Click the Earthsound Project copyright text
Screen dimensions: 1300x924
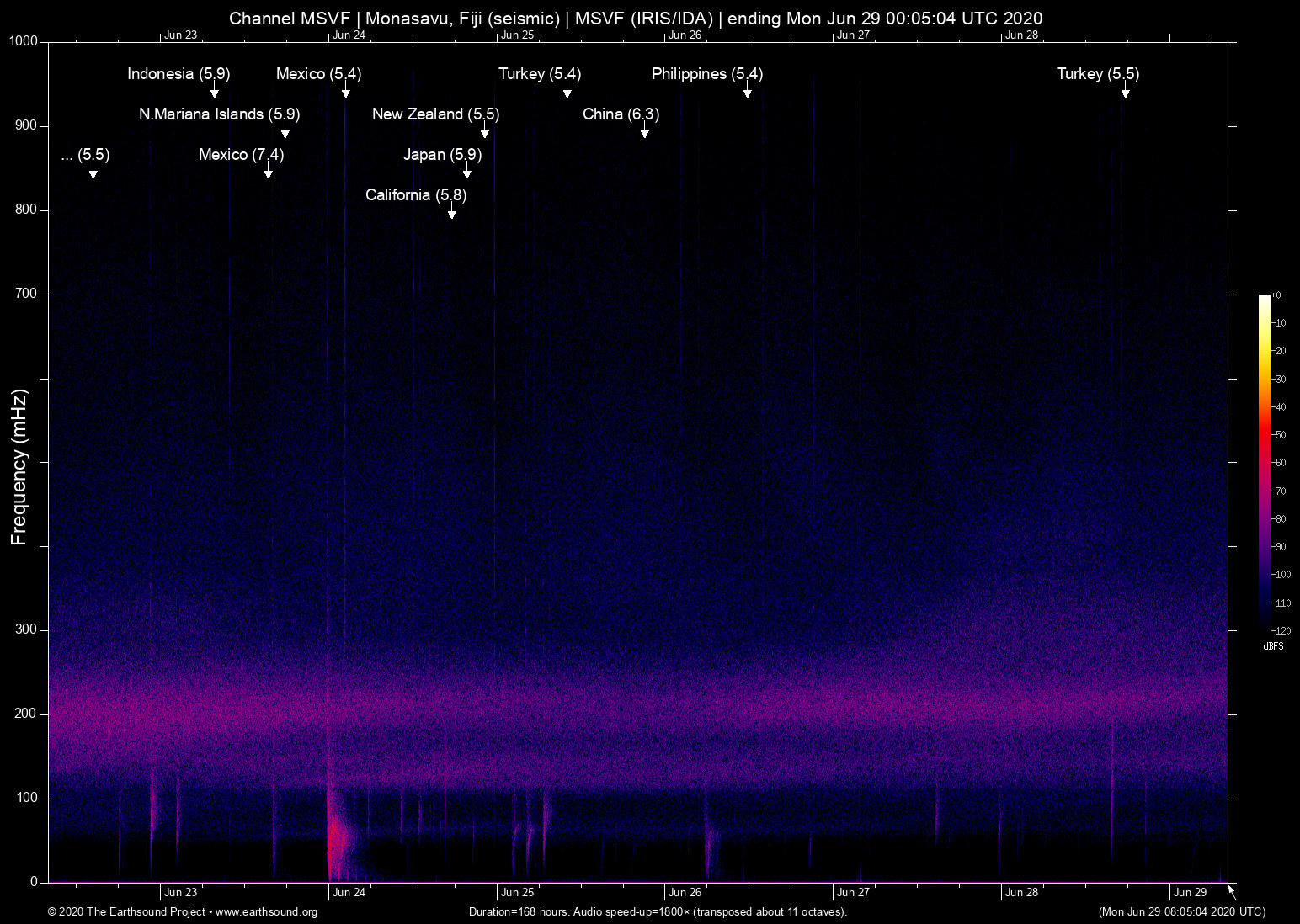(126, 912)
